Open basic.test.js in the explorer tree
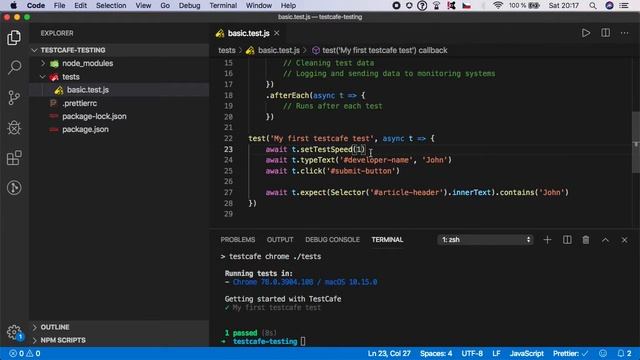This screenshot has height=360, width=640. coord(87,90)
